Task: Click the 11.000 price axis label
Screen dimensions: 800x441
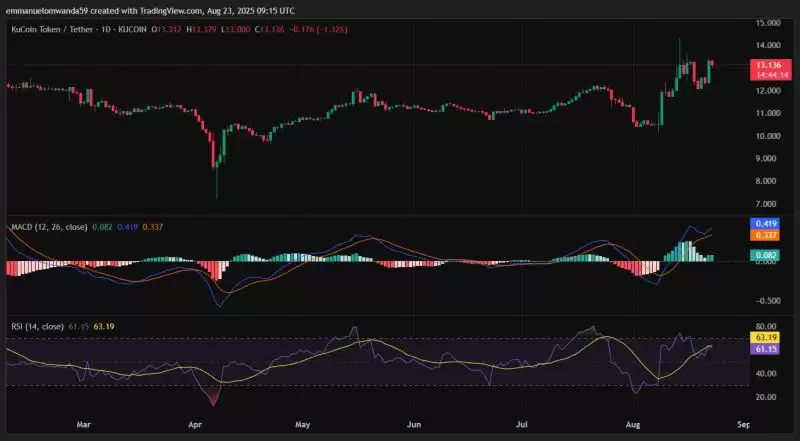Action: 768,113
